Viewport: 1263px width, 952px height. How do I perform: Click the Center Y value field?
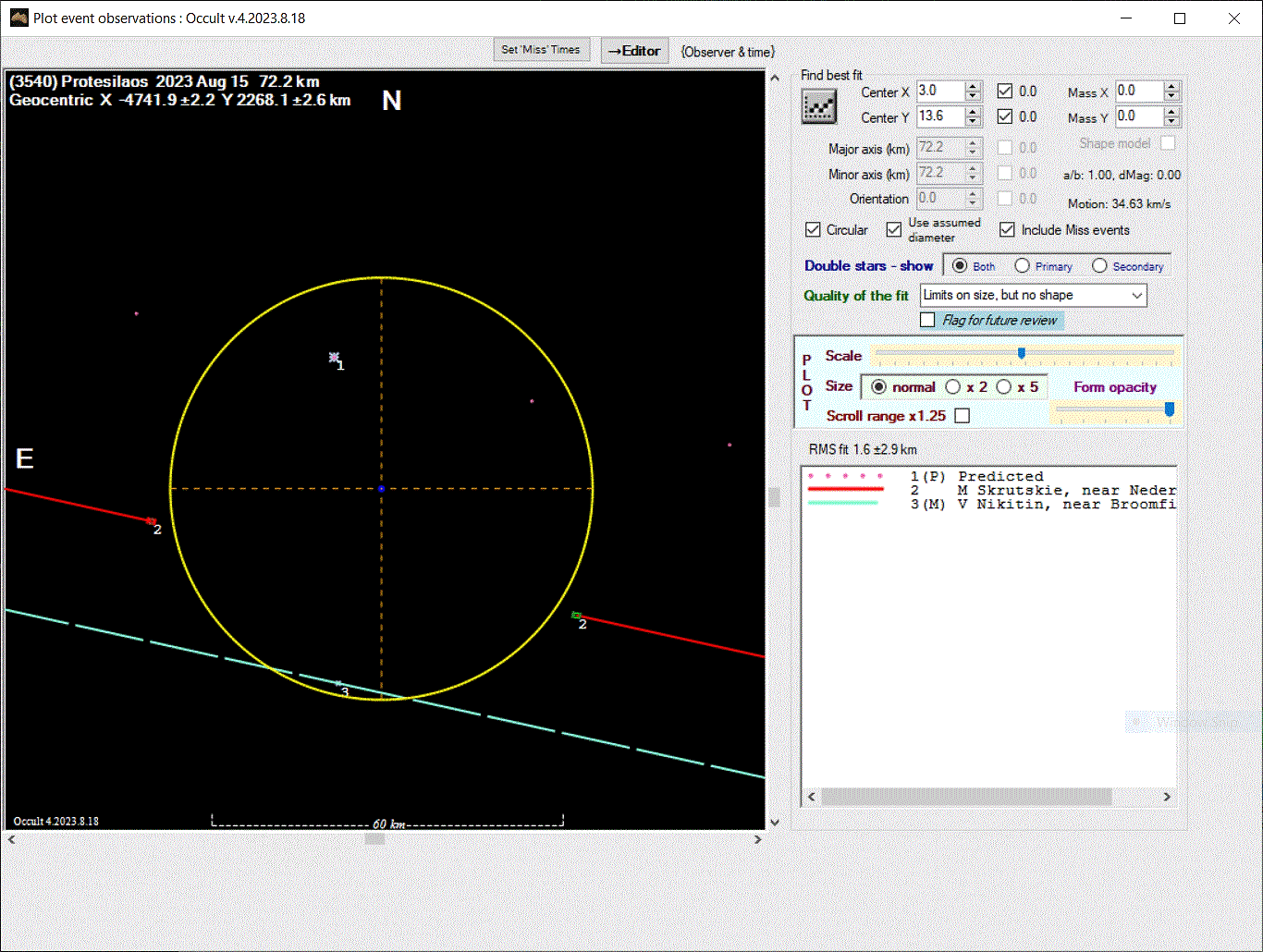tap(940, 116)
